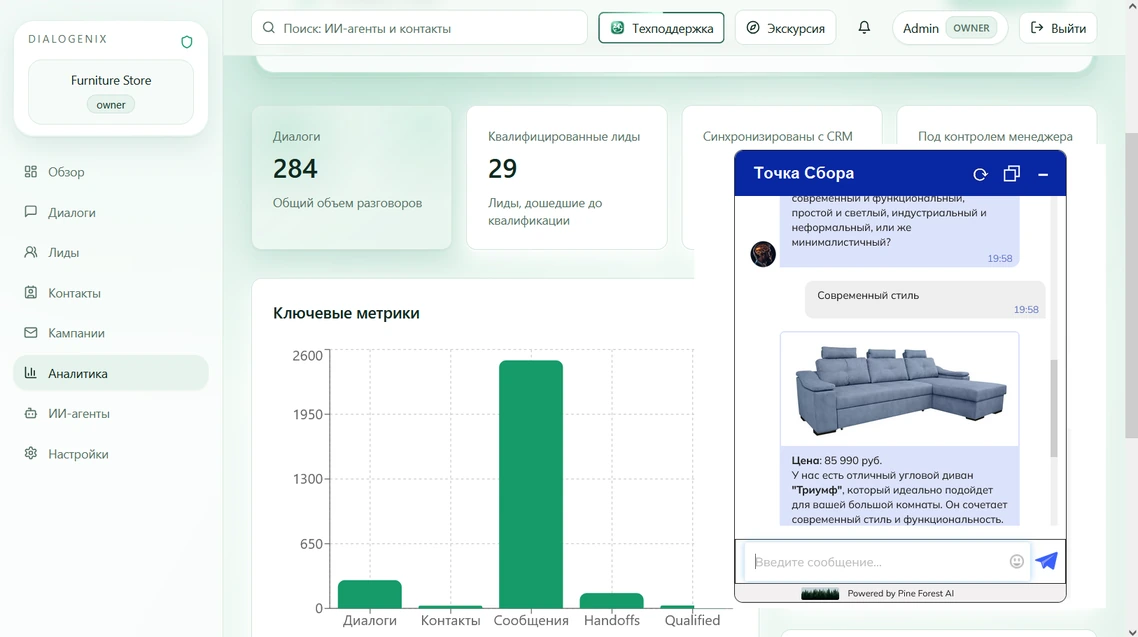This screenshot has width=1138, height=637.
Task: Click the Диалоги bar in the chart
Action: pos(369,594)
